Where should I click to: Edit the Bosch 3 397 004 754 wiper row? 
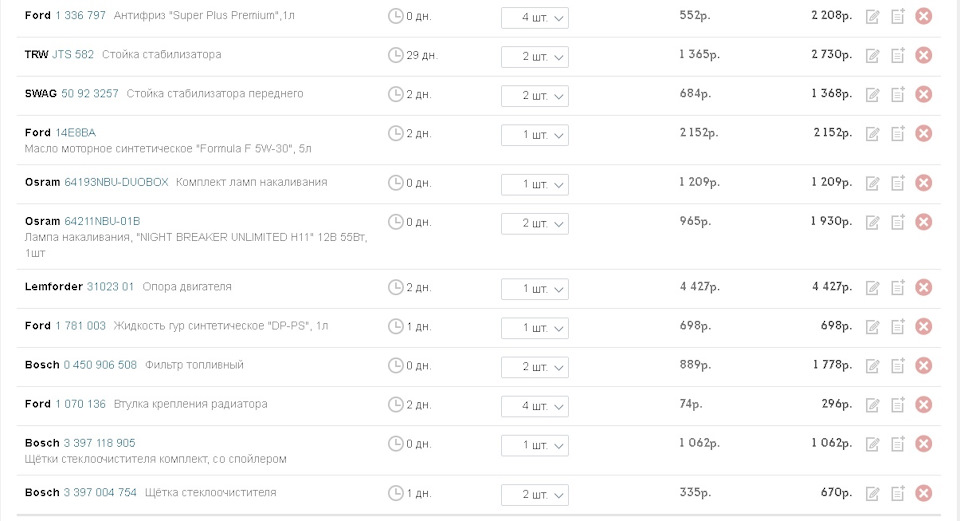point(872,493)
